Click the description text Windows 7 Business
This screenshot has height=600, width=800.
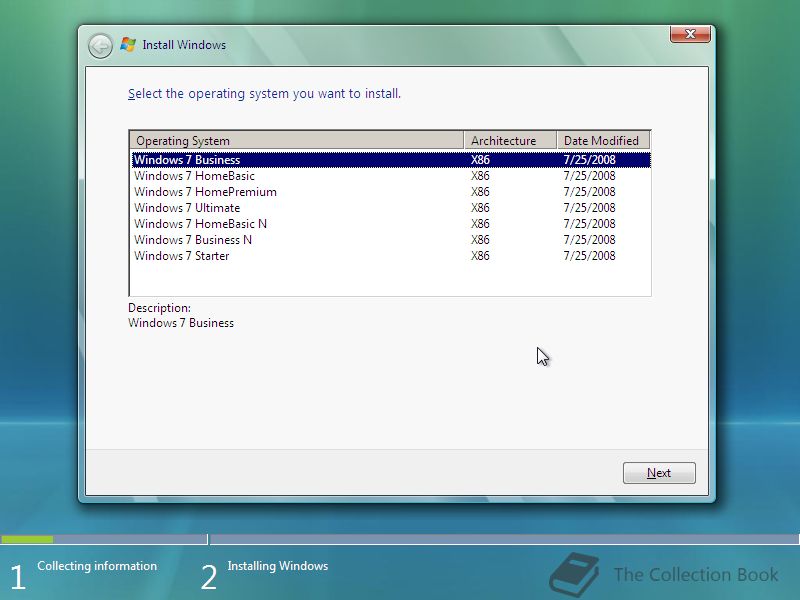click(181, 323)
